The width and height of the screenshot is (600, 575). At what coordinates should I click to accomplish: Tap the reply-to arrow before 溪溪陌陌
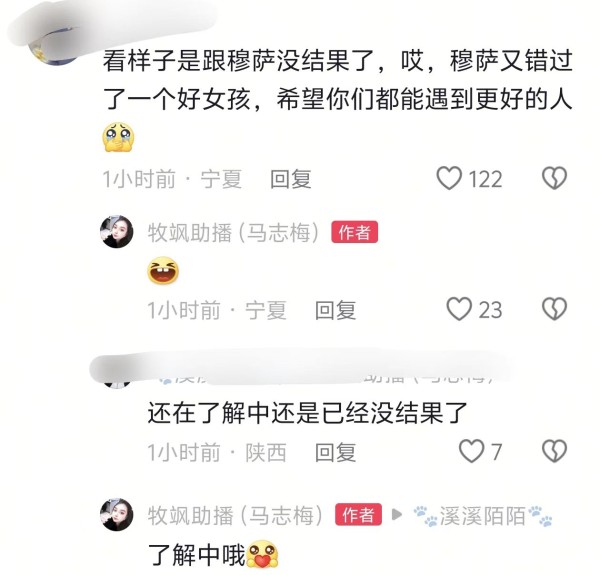397,515
